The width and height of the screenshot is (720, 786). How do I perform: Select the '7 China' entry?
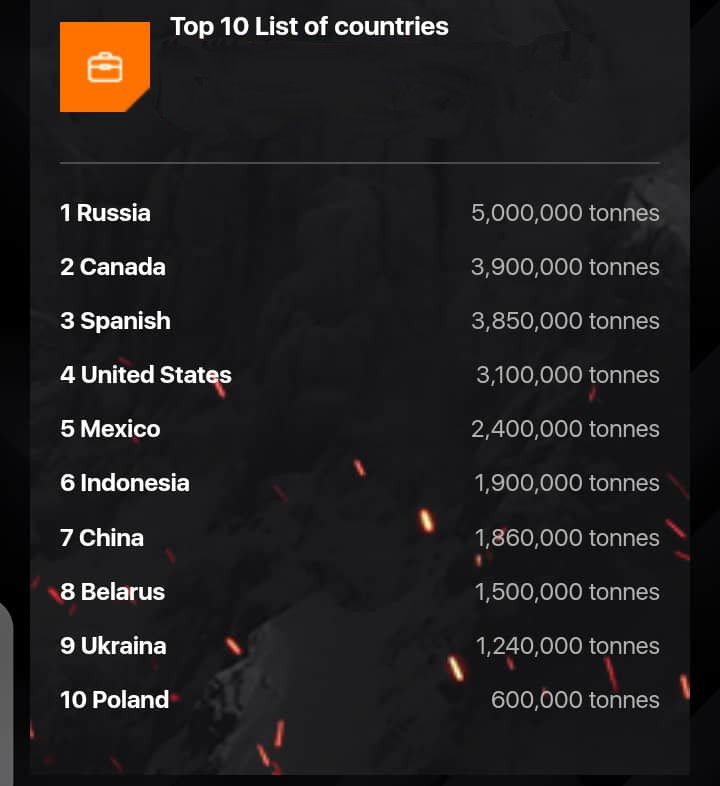102,538
